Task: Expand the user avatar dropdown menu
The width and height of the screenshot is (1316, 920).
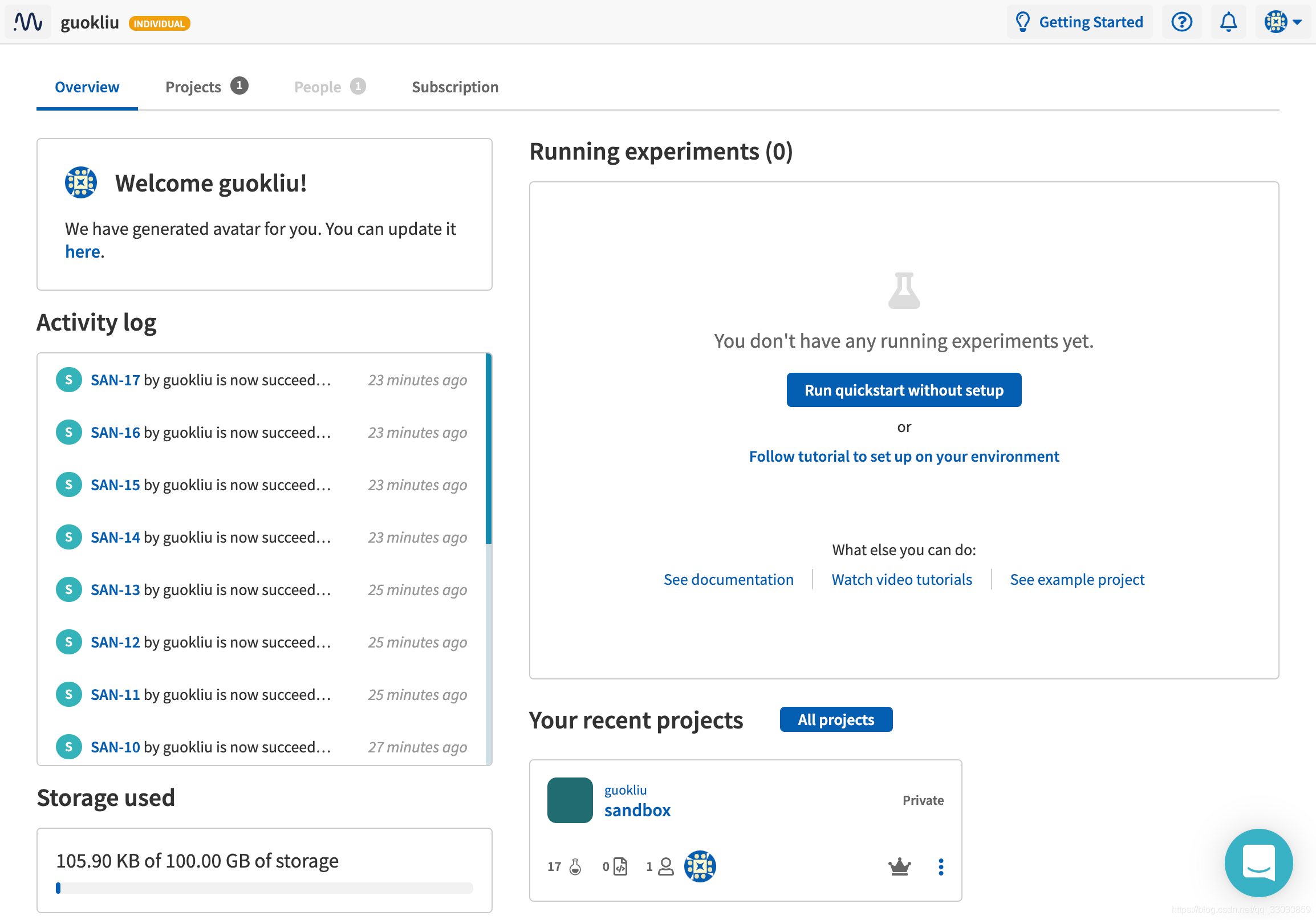Action: [x=1283, y=22]
